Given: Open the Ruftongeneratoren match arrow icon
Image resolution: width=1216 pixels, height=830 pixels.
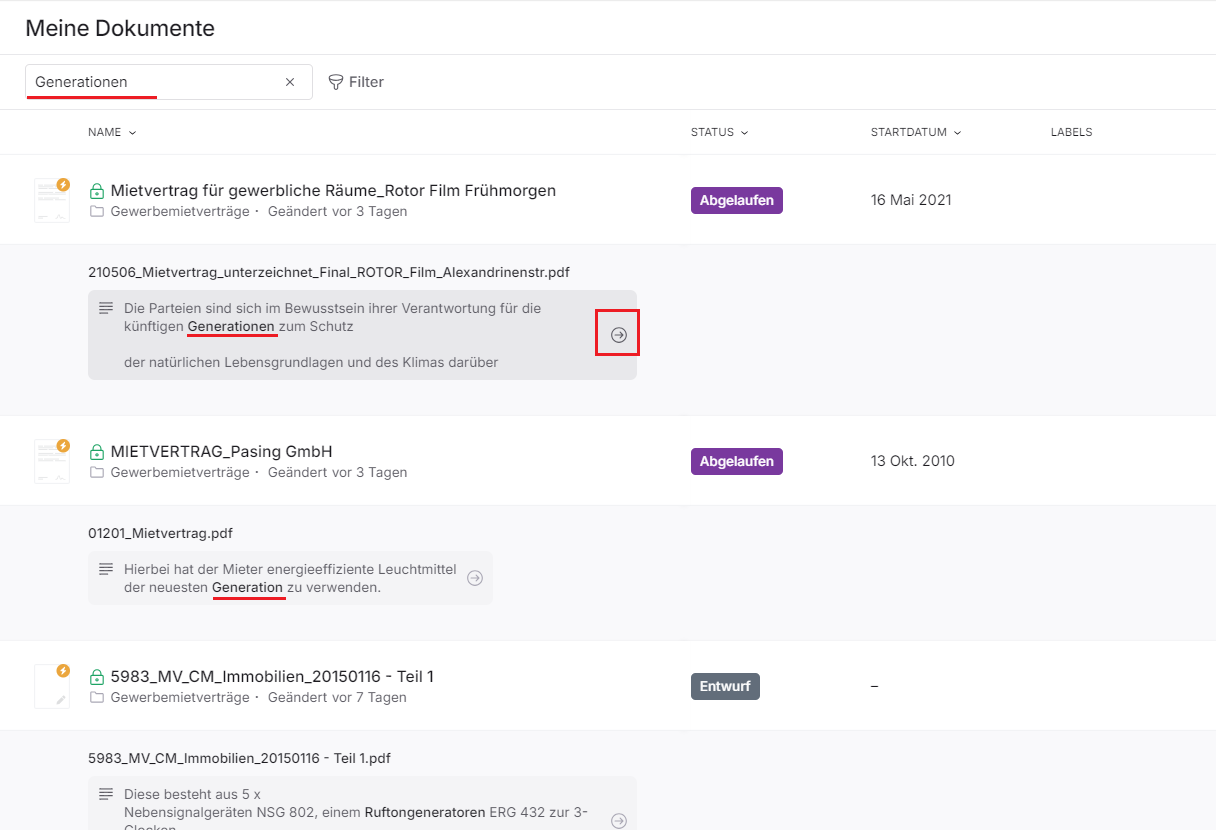Looking at the screenshot, I should pyautogui.click(x=618, y=820).
